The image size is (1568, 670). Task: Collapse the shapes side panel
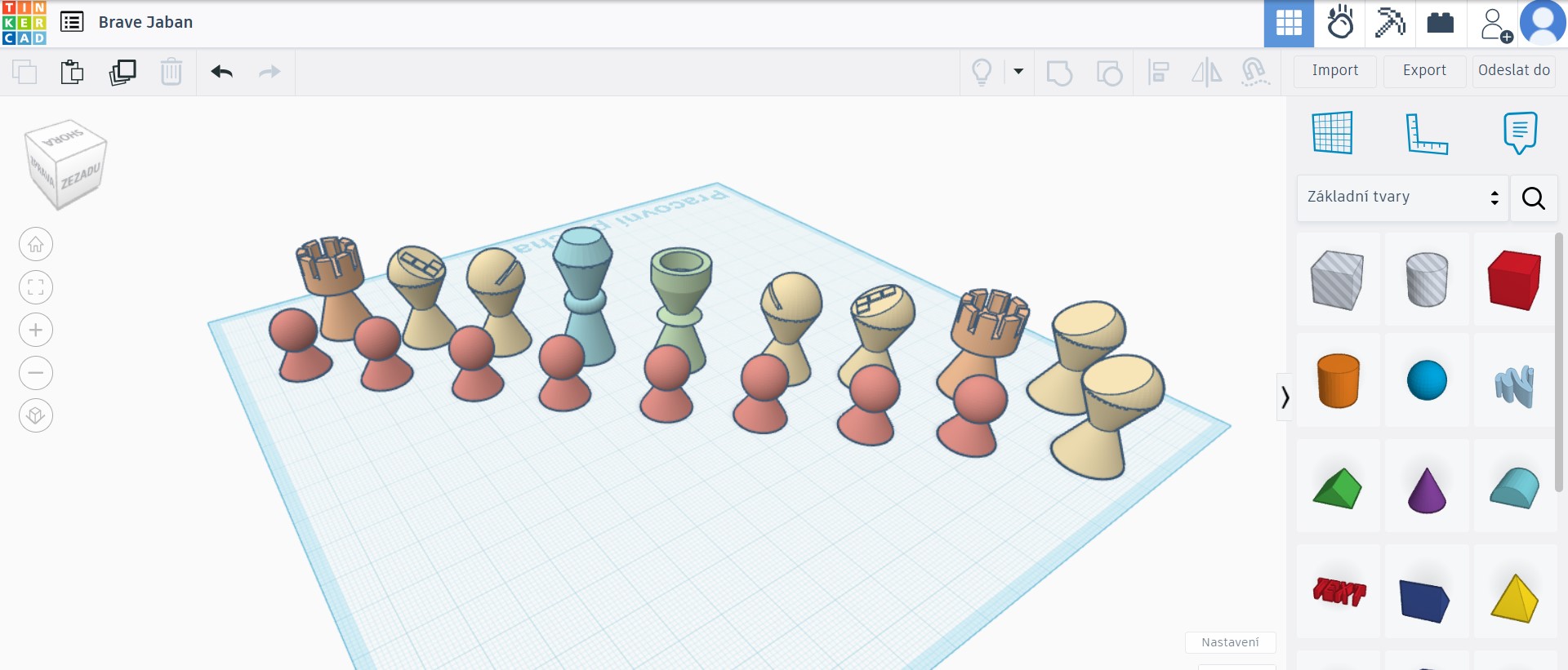pyautogui.click(x=1285, y=397)
